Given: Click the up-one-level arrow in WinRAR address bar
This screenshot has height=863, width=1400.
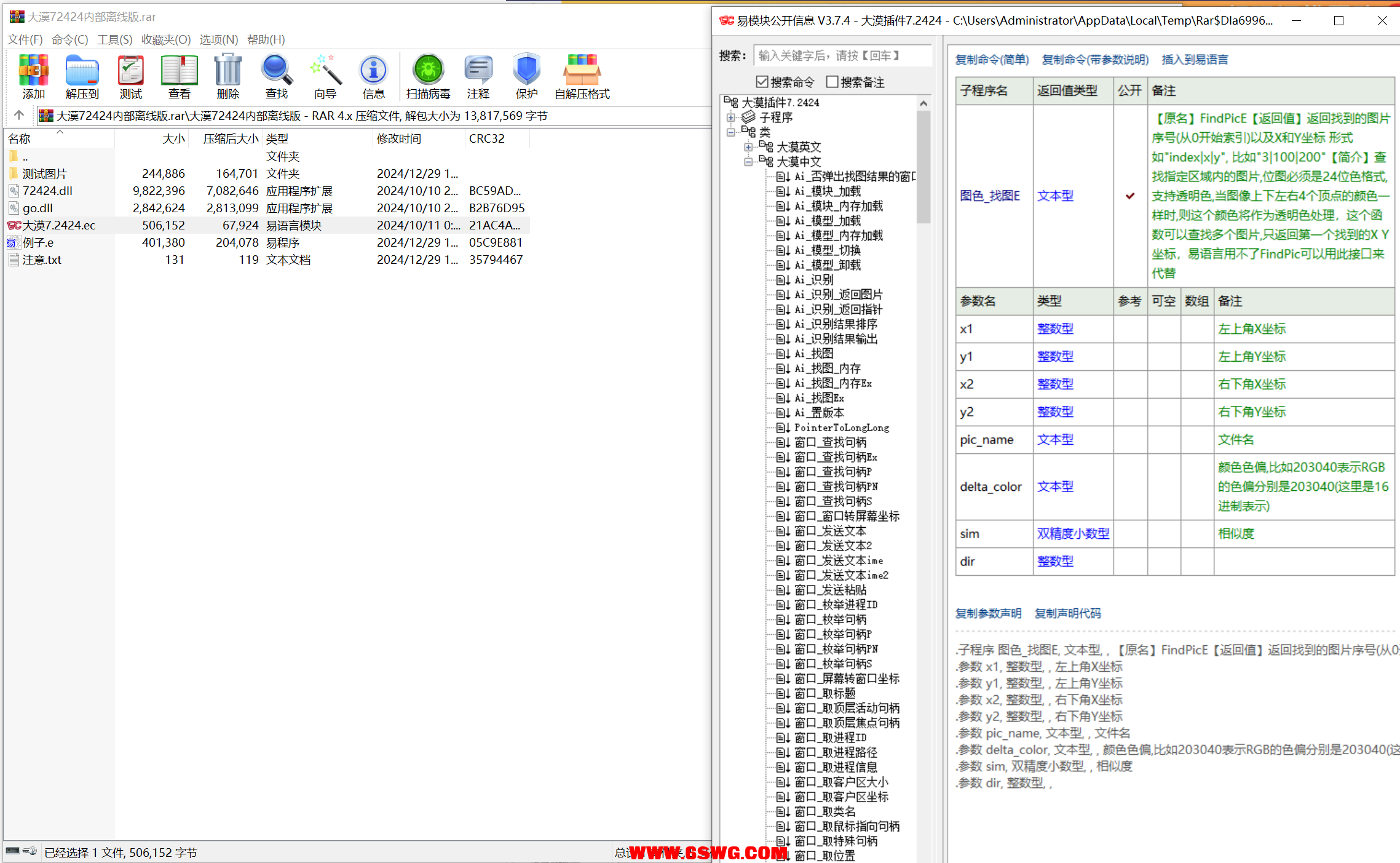Looking at the screenshot, I should click(x=19, y=115).
